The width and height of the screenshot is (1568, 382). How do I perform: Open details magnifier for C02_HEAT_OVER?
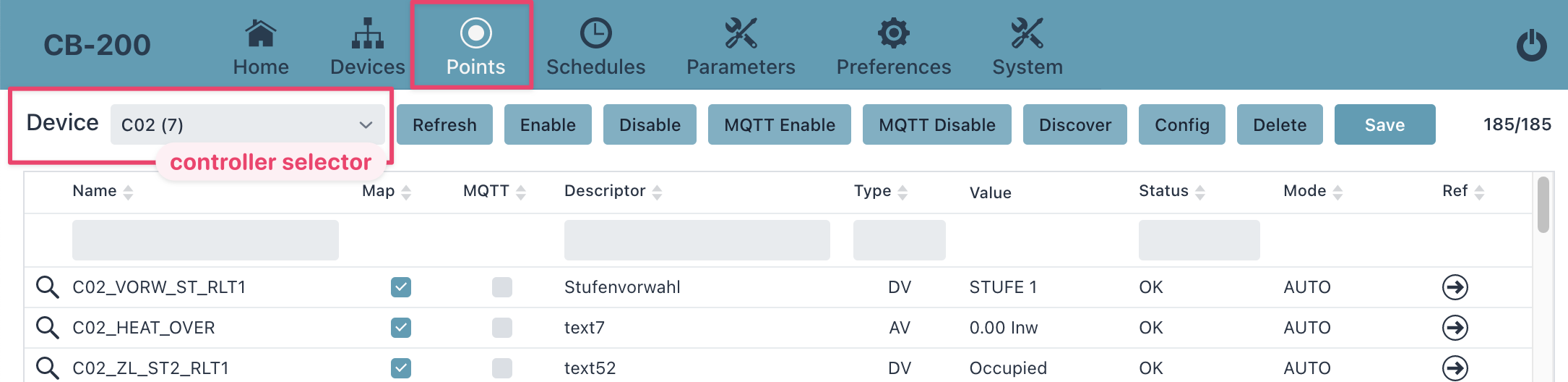(48, 328)
